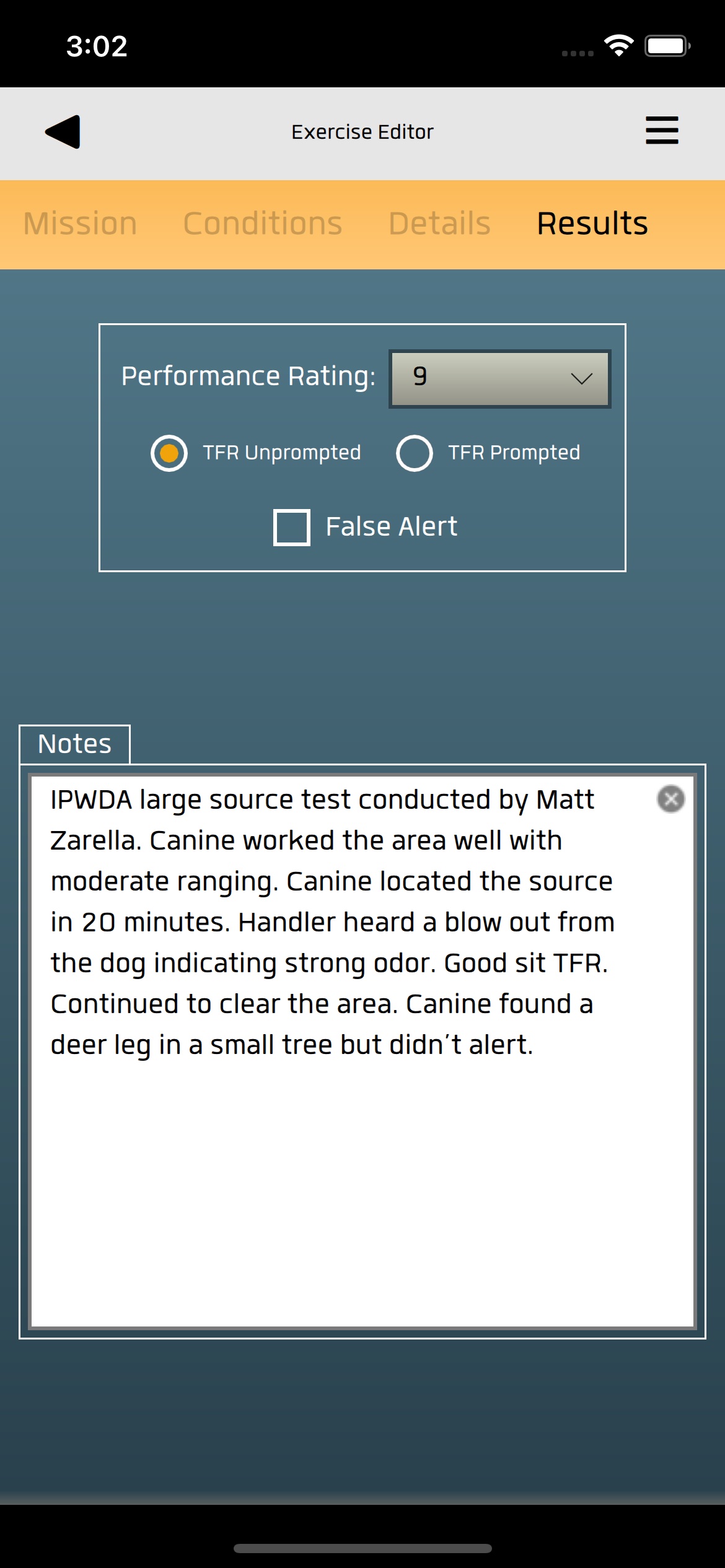Open the Details tab
Viewport: 725px width, 1568px height.
click(x=439, y=224)
